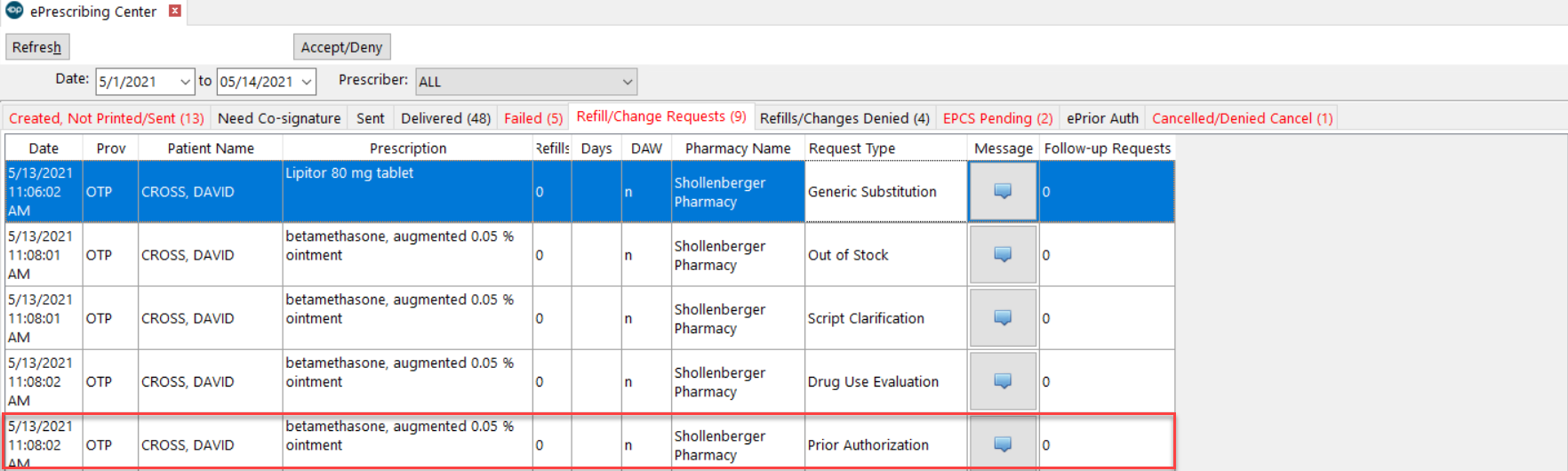Sort by the Days column header

click(x=596, y=148)
